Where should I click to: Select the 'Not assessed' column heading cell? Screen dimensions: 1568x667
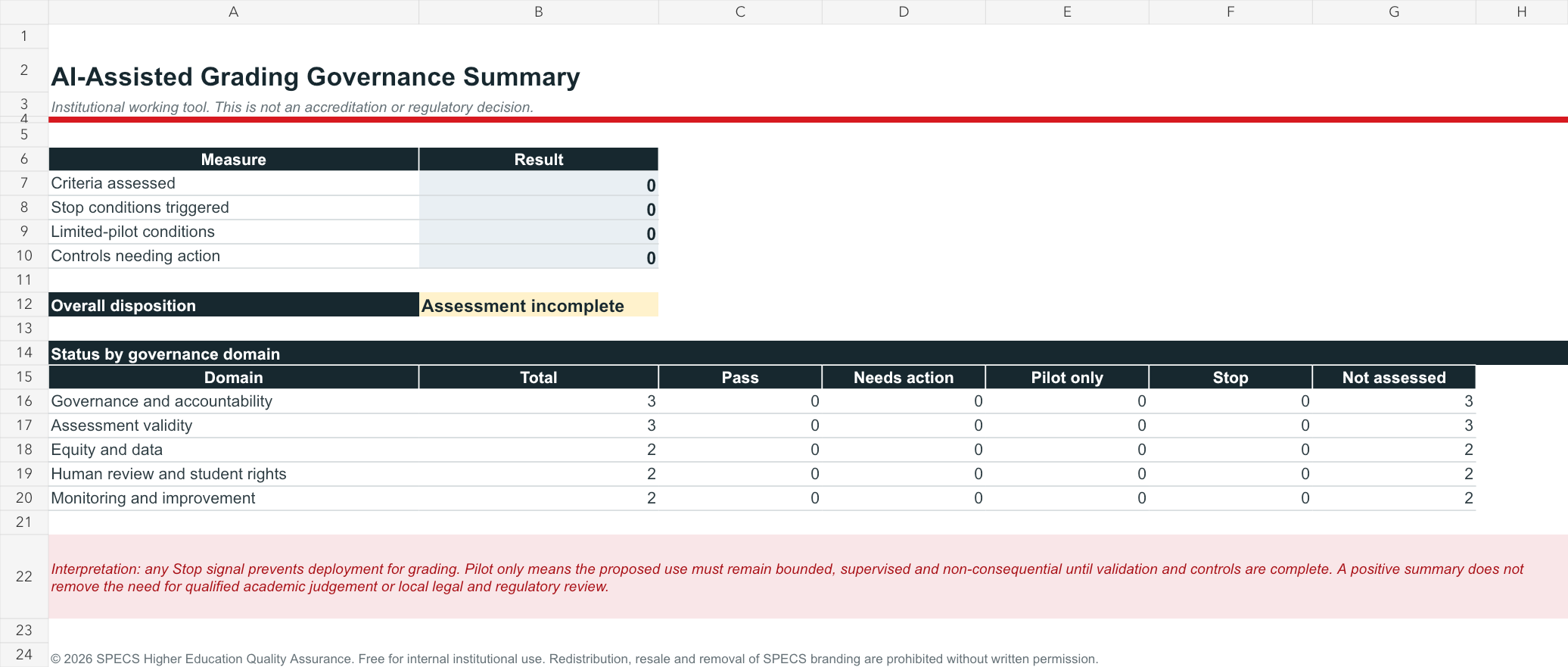1394,377
